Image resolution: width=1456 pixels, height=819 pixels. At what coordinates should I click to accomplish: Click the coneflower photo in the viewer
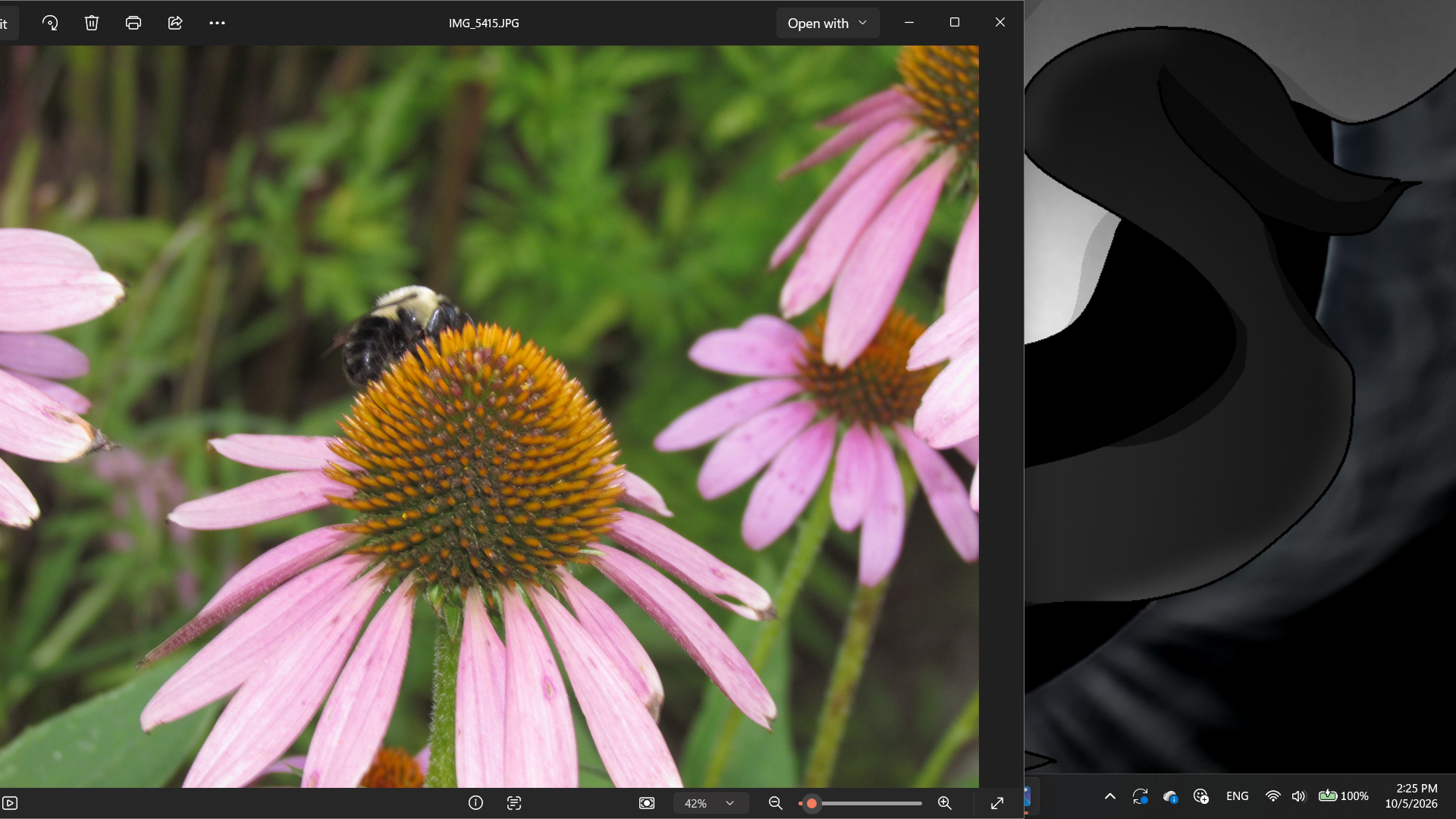click(489, 416)
